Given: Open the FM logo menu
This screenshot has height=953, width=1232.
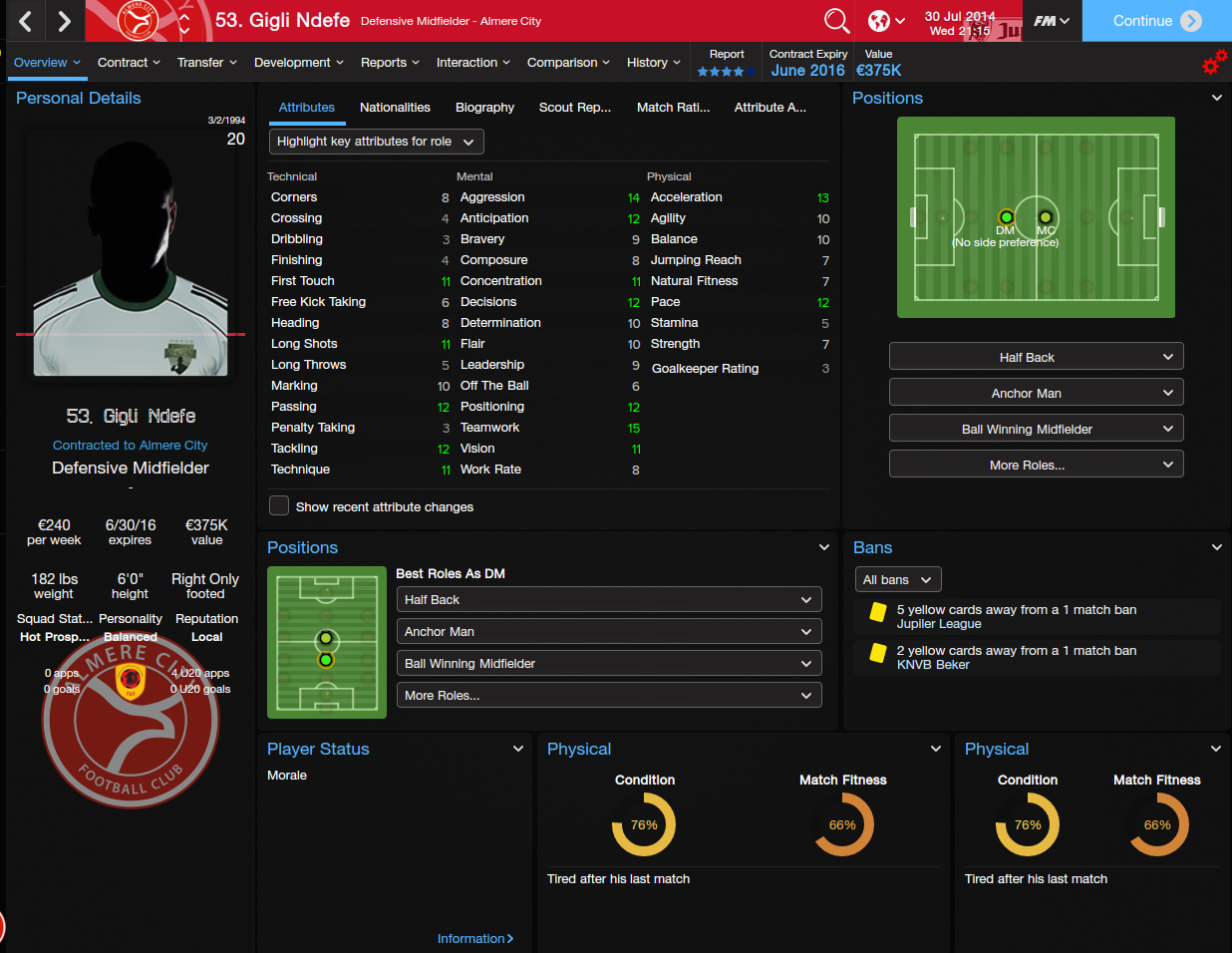Looking at the screenshot, I should pyautogui.click(x=1051, y=21).
